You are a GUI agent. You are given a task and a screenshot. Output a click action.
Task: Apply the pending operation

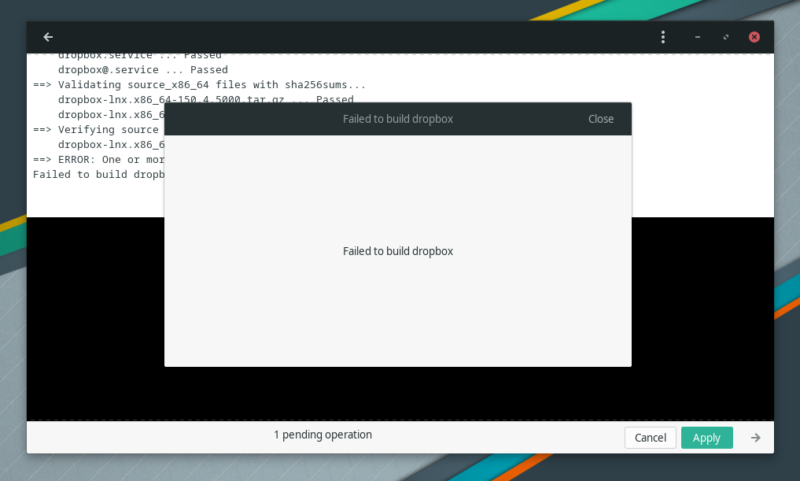click(x=707, y=438)
